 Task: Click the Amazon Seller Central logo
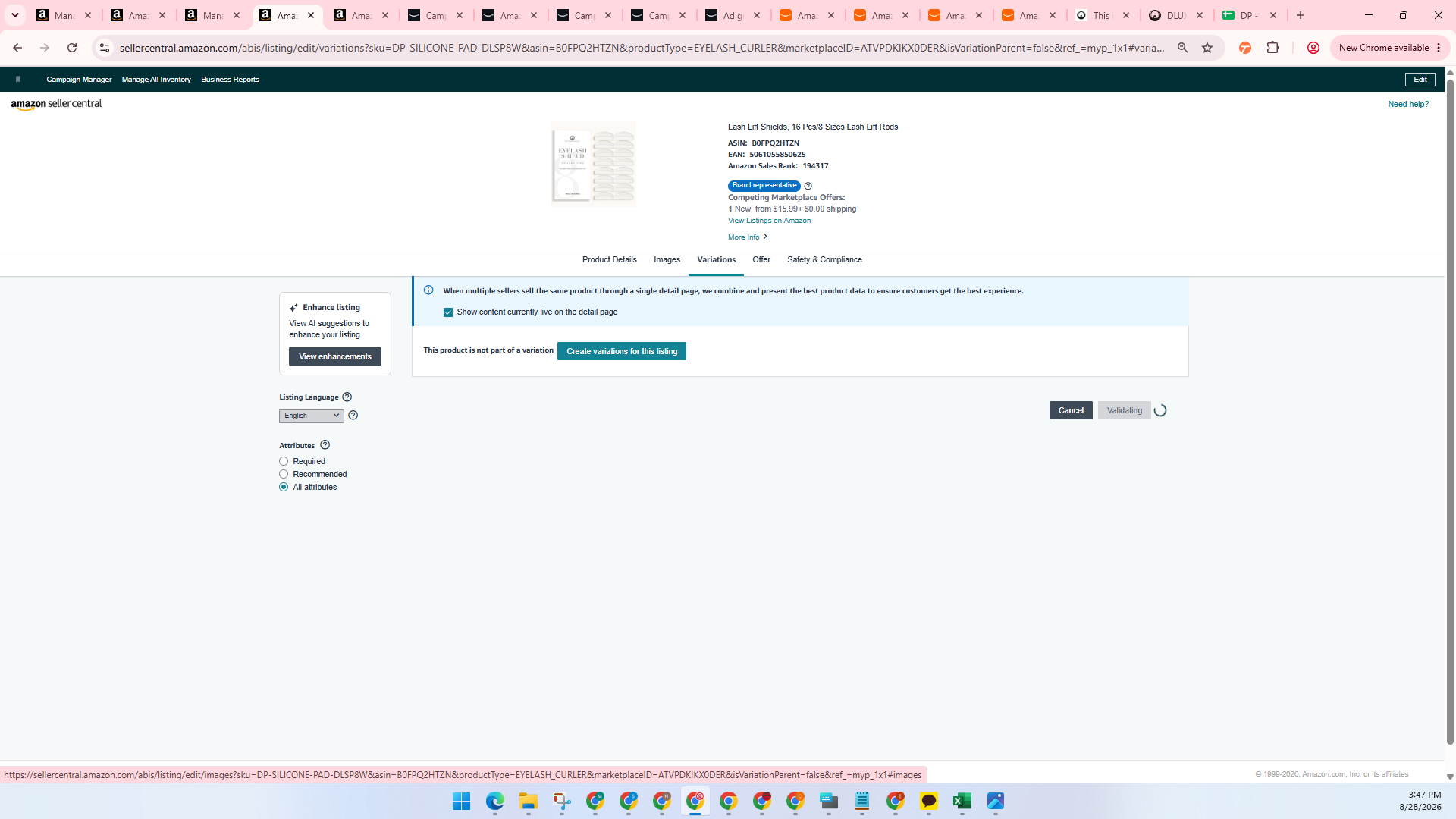tap(56, 104)
